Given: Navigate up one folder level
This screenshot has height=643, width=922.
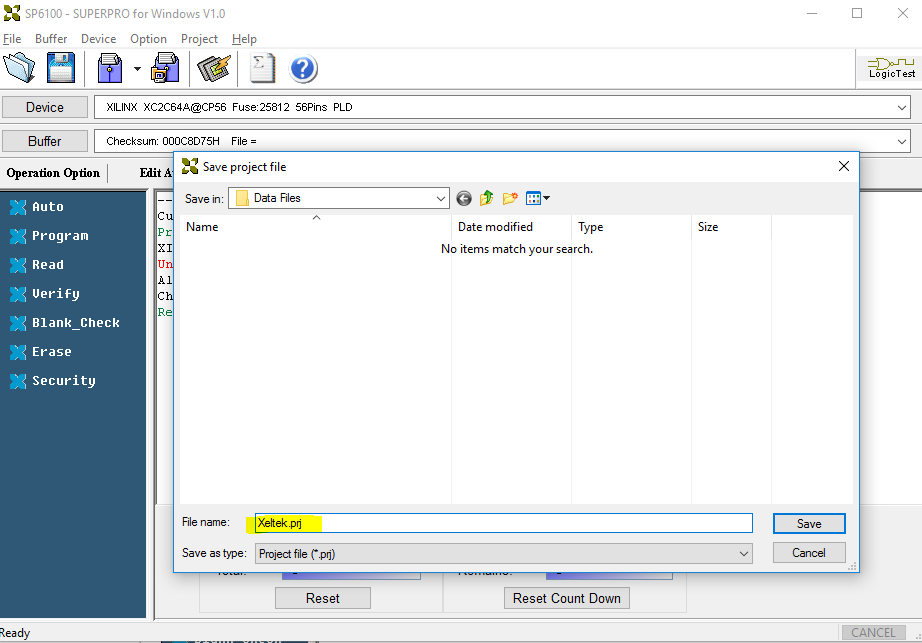Looking at the screenshot, I should pos(487,198).
